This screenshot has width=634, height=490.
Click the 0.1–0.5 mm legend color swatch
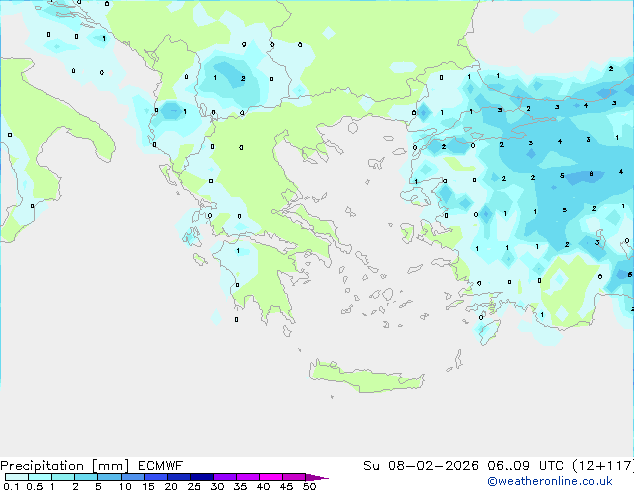tap(17, 477)
